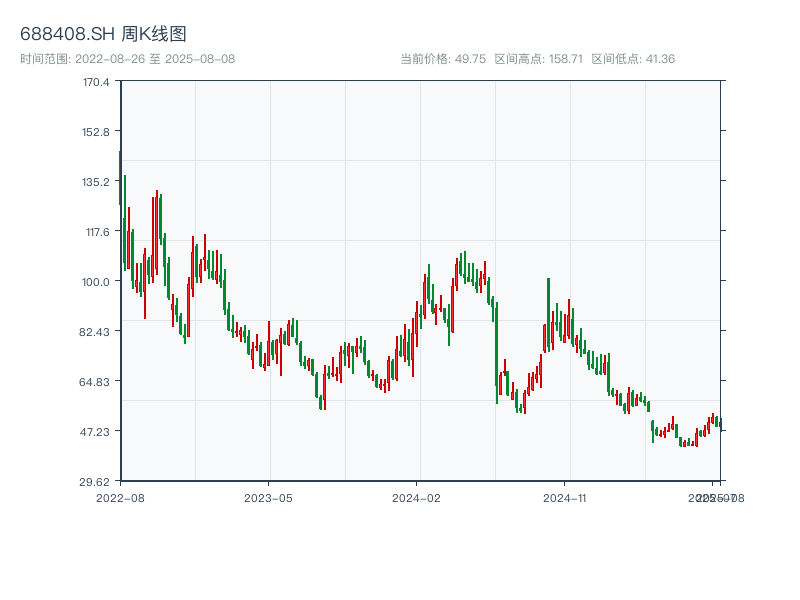Click y-axis label 47.23
This screenshot has width=800, height=600.
tap(94, 432)
